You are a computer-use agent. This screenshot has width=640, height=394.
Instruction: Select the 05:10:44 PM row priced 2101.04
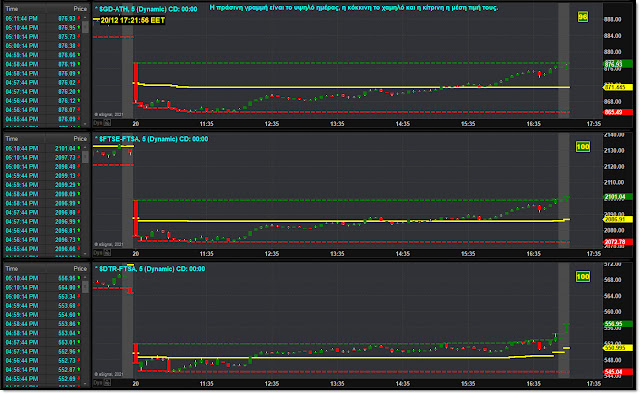coord(42,148)
